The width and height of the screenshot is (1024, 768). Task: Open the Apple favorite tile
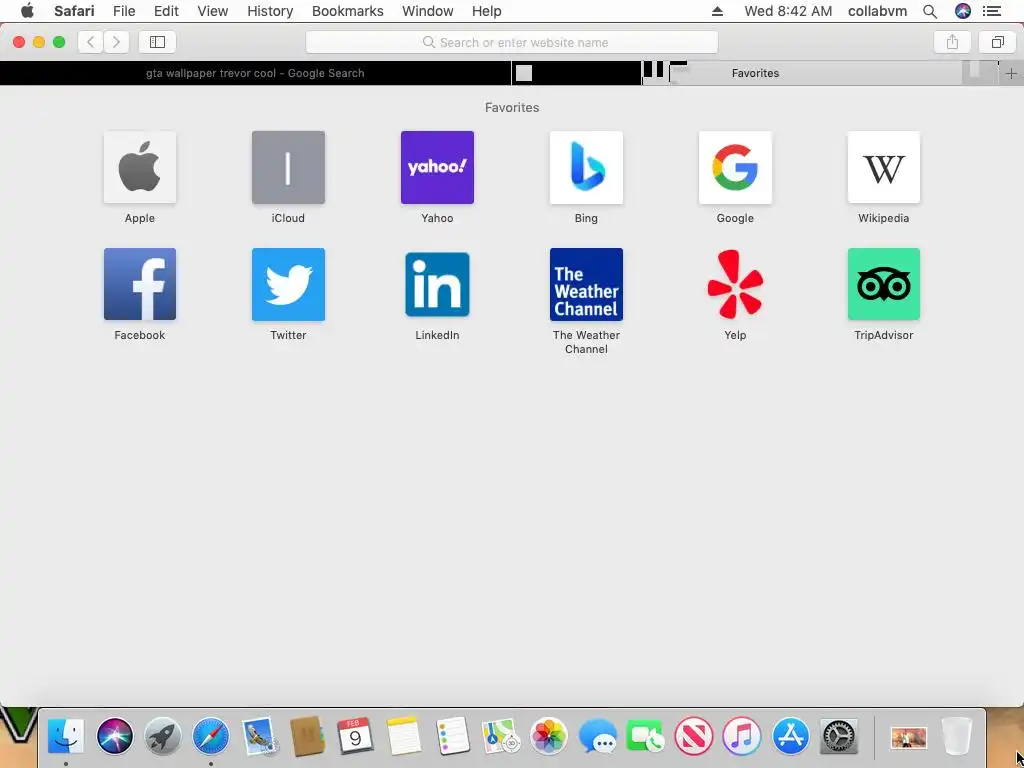tap(140, 167)
